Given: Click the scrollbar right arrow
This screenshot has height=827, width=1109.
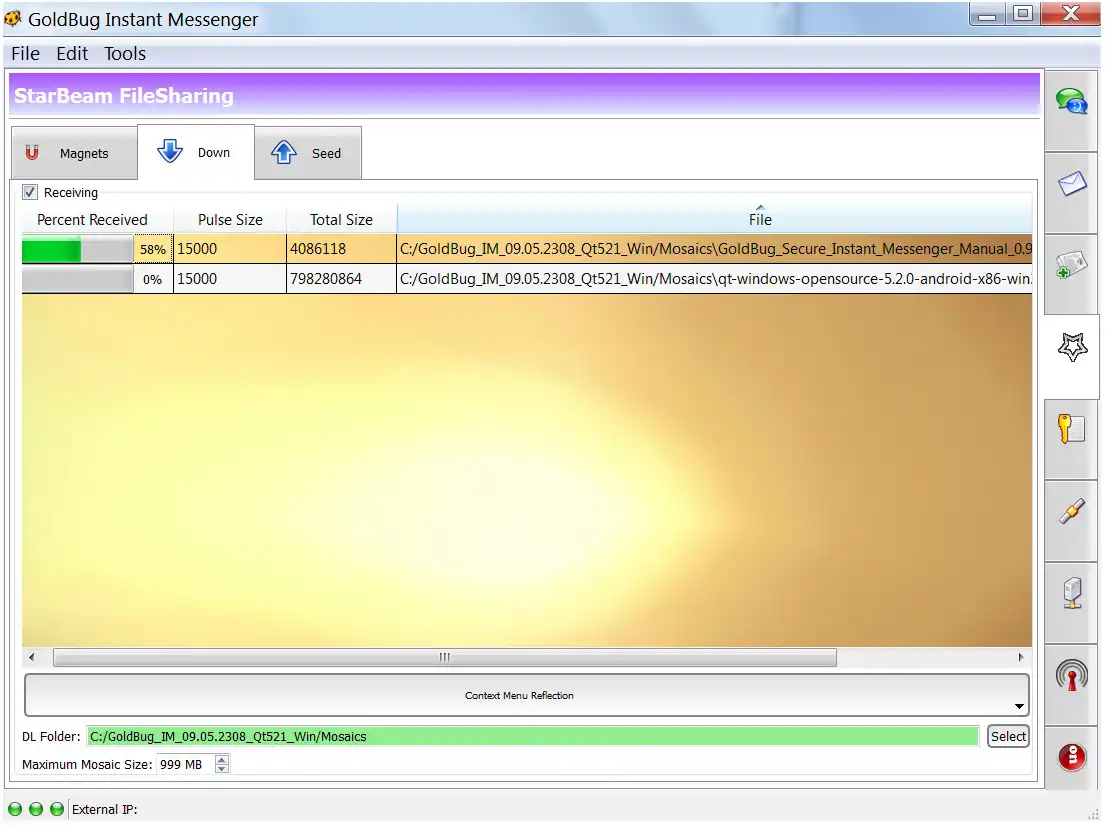Looking at the screenshot, I should tap(1021, 657).
